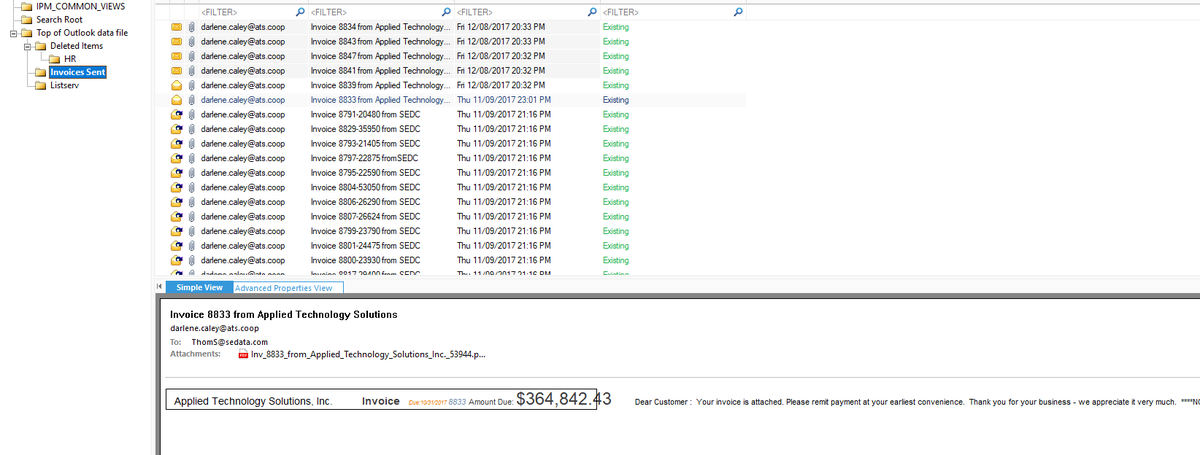Select the Invoices Sent folder
The height and width of the screenshot is (455, 1200).
[78, 72]
